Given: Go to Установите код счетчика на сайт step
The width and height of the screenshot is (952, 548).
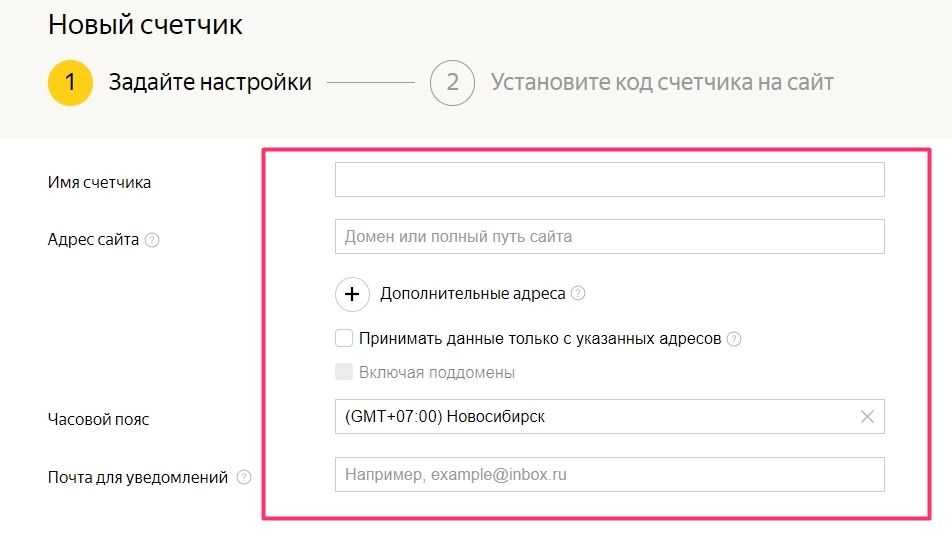Looking at the screenshot, I should (662, 83).
